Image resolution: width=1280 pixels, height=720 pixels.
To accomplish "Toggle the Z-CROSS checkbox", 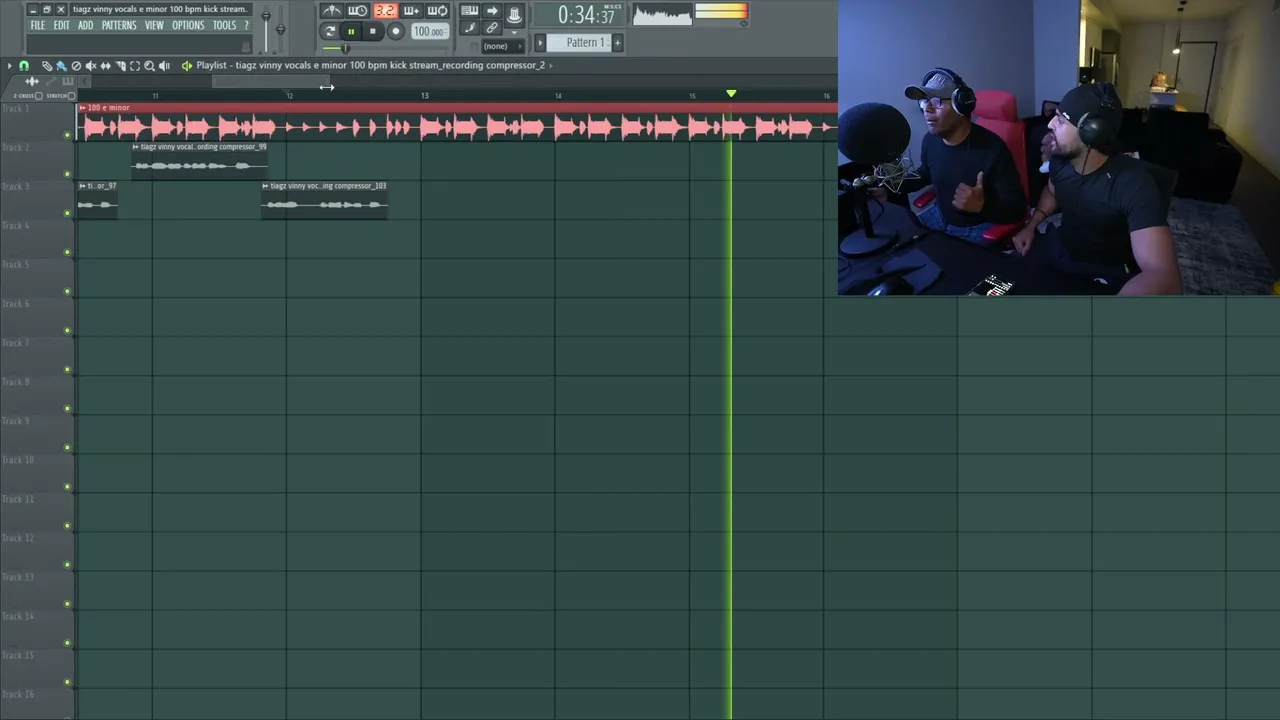I will pyautogui.click(x=39, y=96).
